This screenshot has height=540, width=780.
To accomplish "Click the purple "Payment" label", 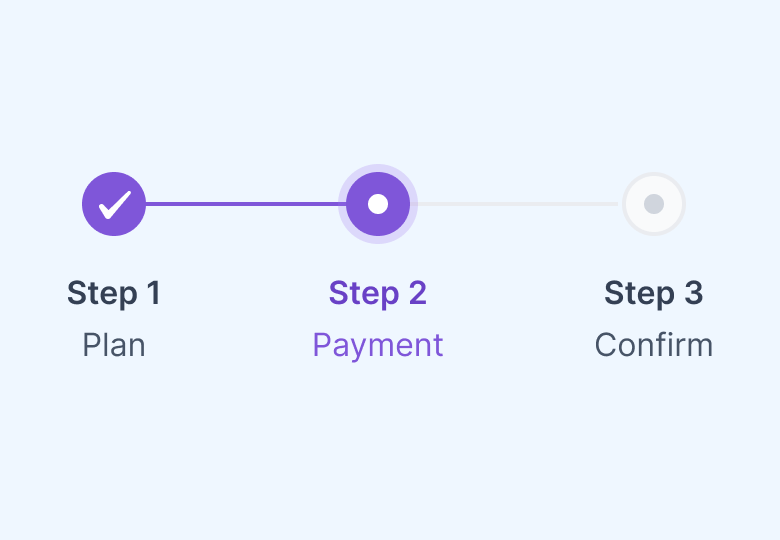I will [378, 346].
